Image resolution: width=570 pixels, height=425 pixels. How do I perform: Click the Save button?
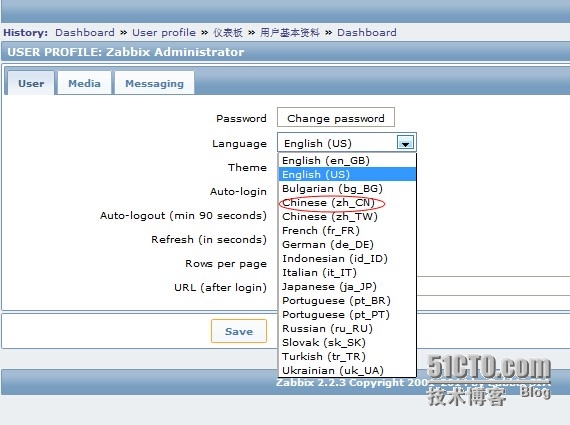(239, 331)
